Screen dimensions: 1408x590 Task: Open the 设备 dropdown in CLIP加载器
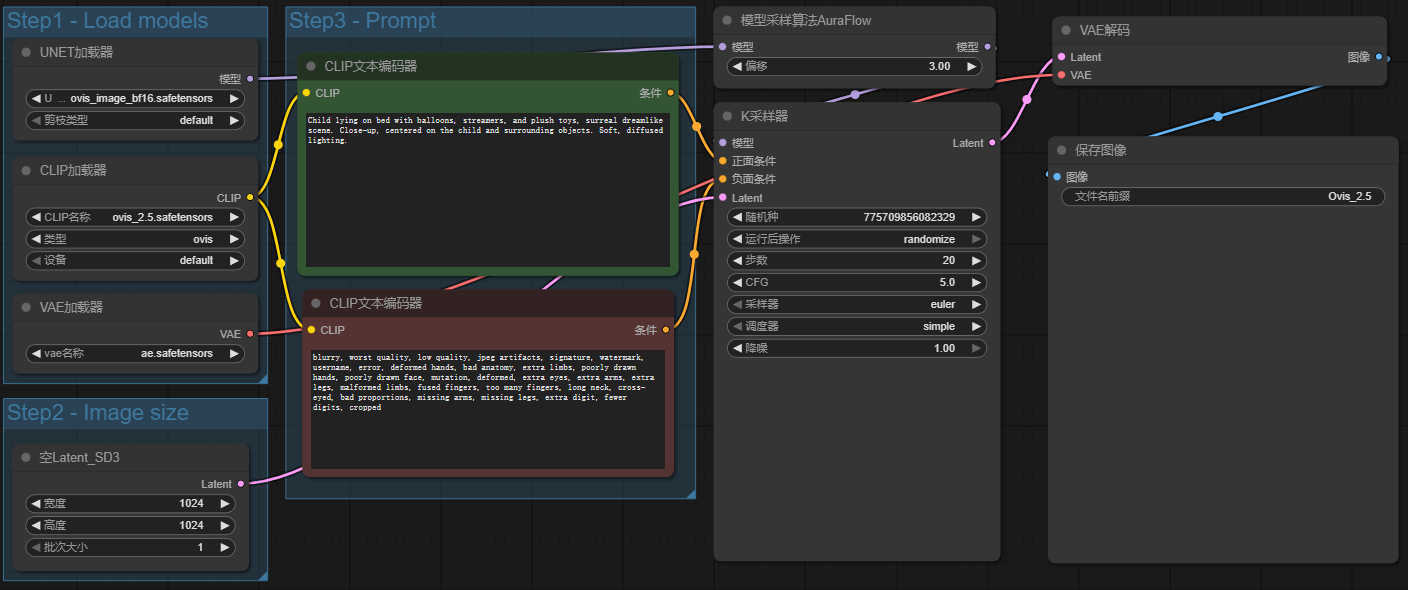tap(135, 260)
